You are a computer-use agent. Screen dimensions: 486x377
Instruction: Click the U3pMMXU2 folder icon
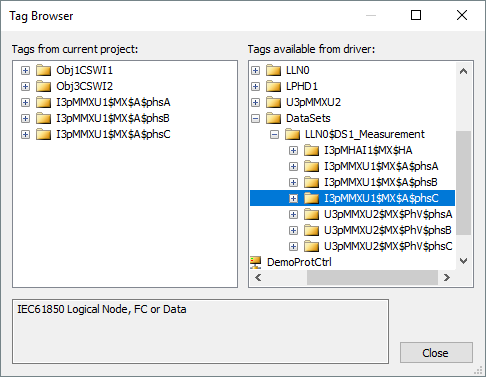273,103
